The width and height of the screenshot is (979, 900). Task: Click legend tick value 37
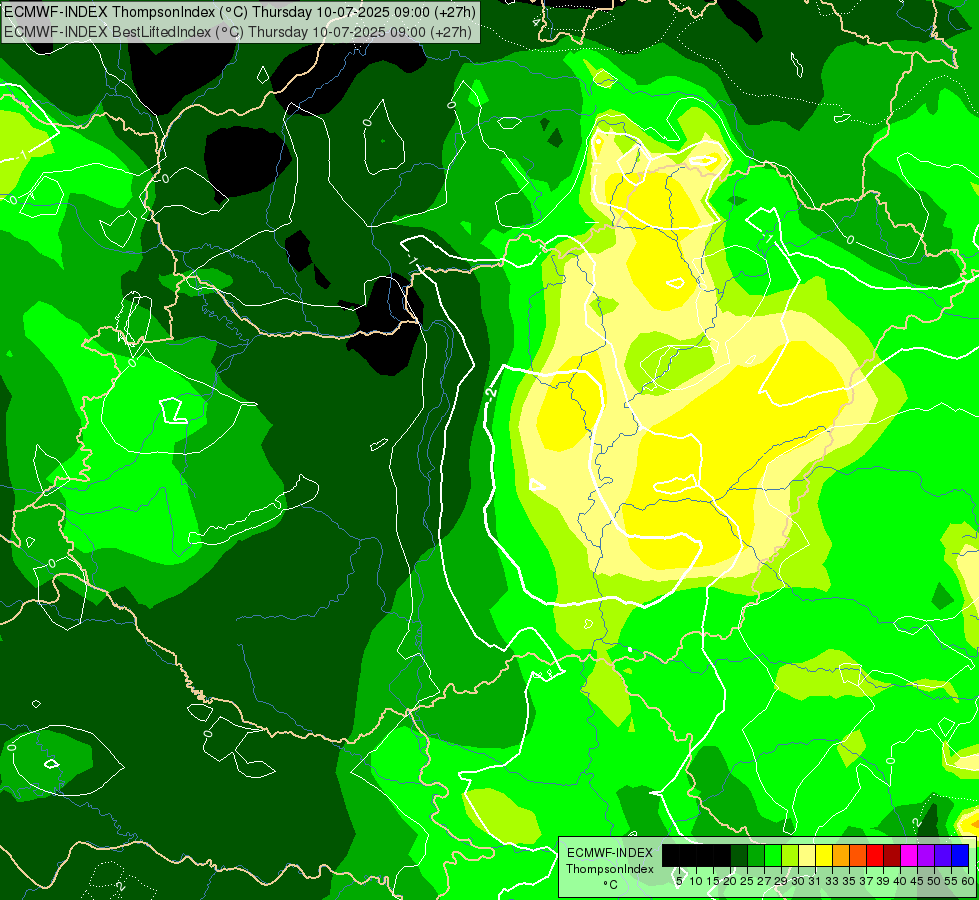[867, 881]
